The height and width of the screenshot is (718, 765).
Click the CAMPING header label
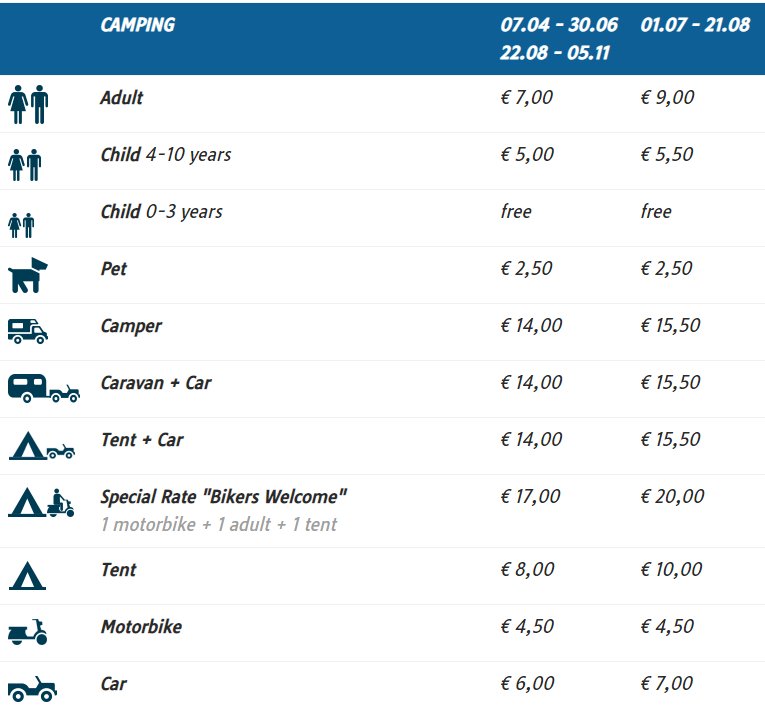137,25
